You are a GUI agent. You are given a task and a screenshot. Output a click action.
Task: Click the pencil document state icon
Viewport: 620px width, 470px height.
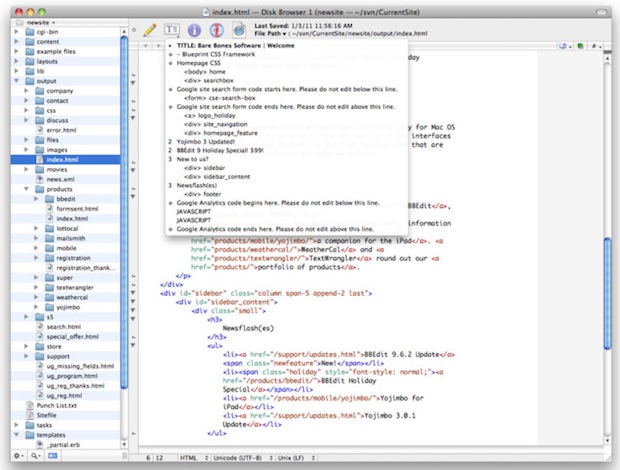pos(150,30)
